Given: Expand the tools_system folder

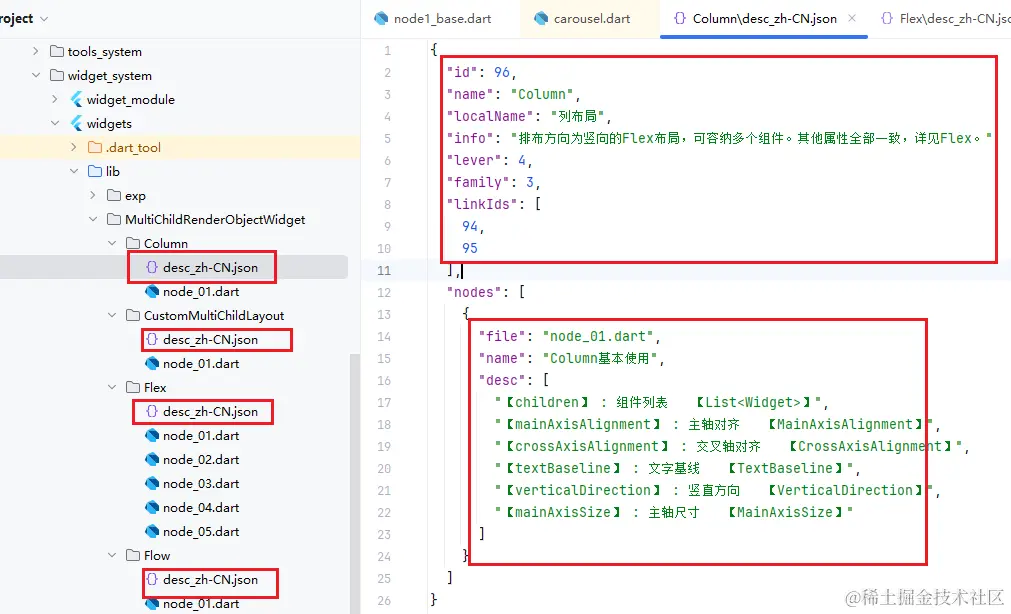Looking at the screenshot, I should 35,51.
